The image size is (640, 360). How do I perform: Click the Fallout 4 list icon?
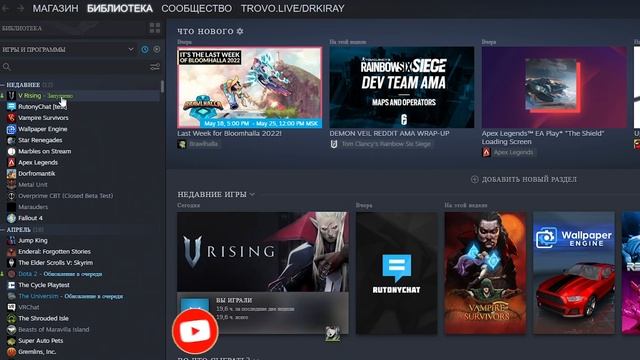(11, 218)
